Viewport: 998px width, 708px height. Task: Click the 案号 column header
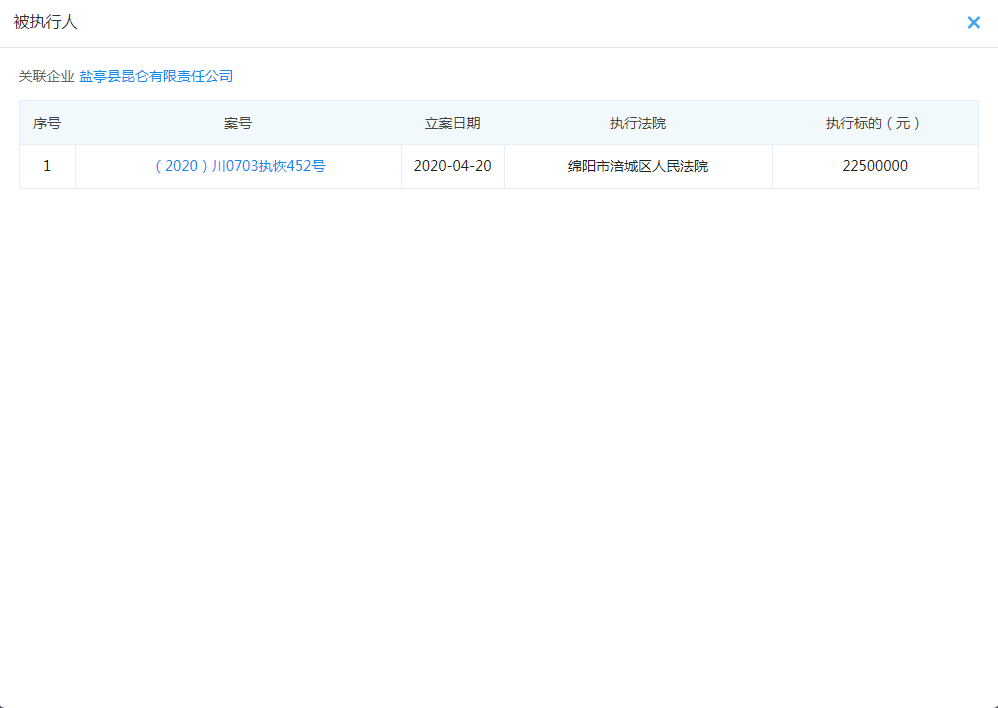[x=238, y=123]
